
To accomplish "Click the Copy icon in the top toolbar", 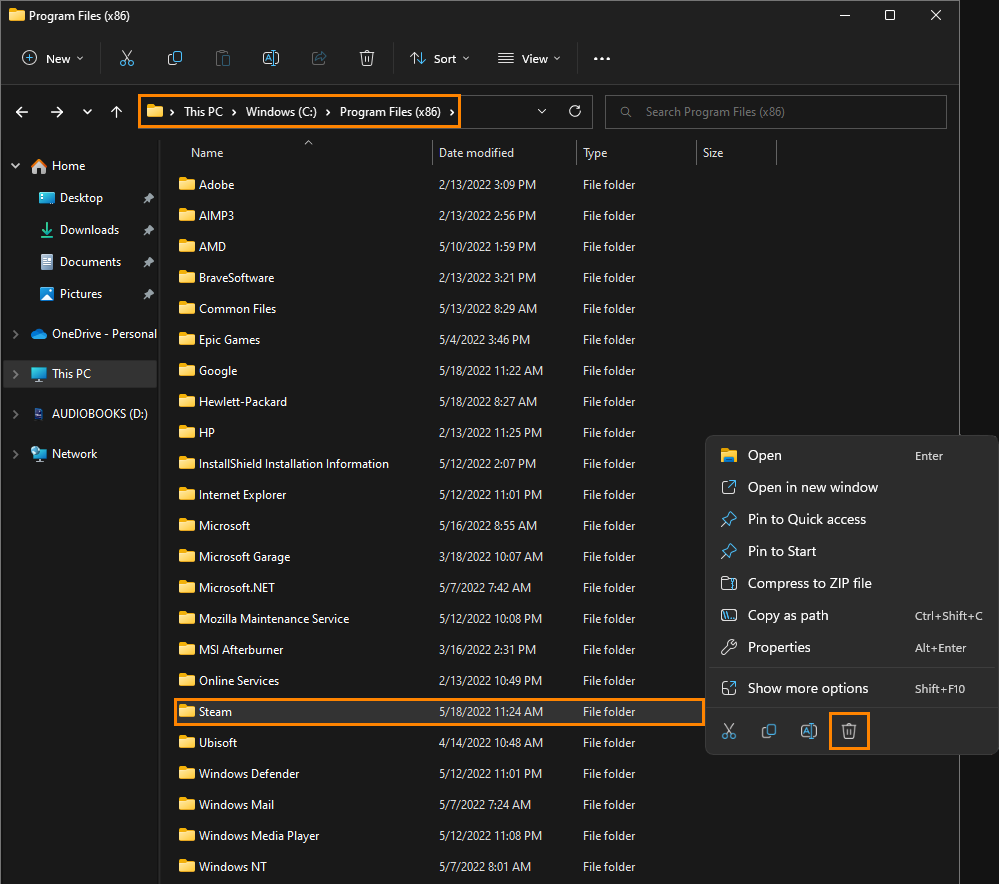I will point(175,59).
